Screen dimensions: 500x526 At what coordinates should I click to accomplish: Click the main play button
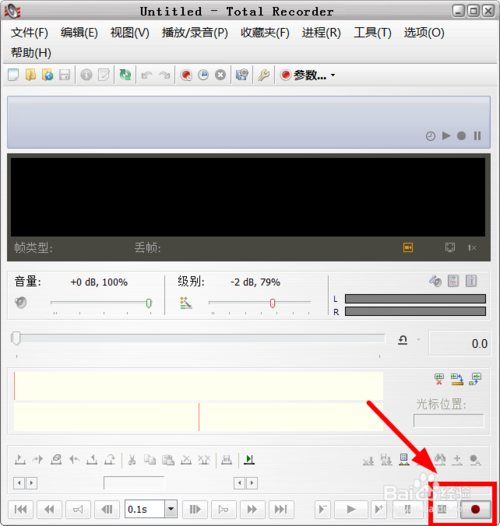(x=351, y=509)
